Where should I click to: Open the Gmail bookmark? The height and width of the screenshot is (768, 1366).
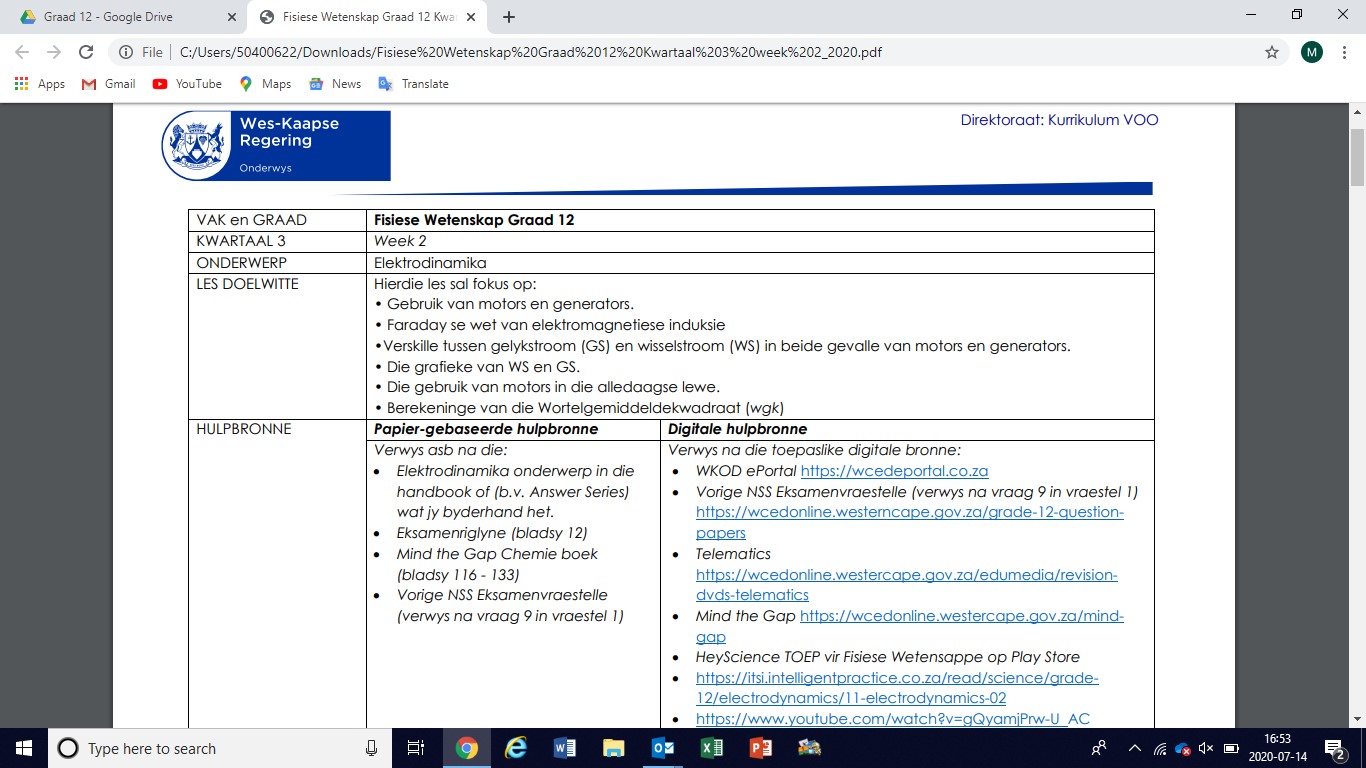click(x=108, y=84)
